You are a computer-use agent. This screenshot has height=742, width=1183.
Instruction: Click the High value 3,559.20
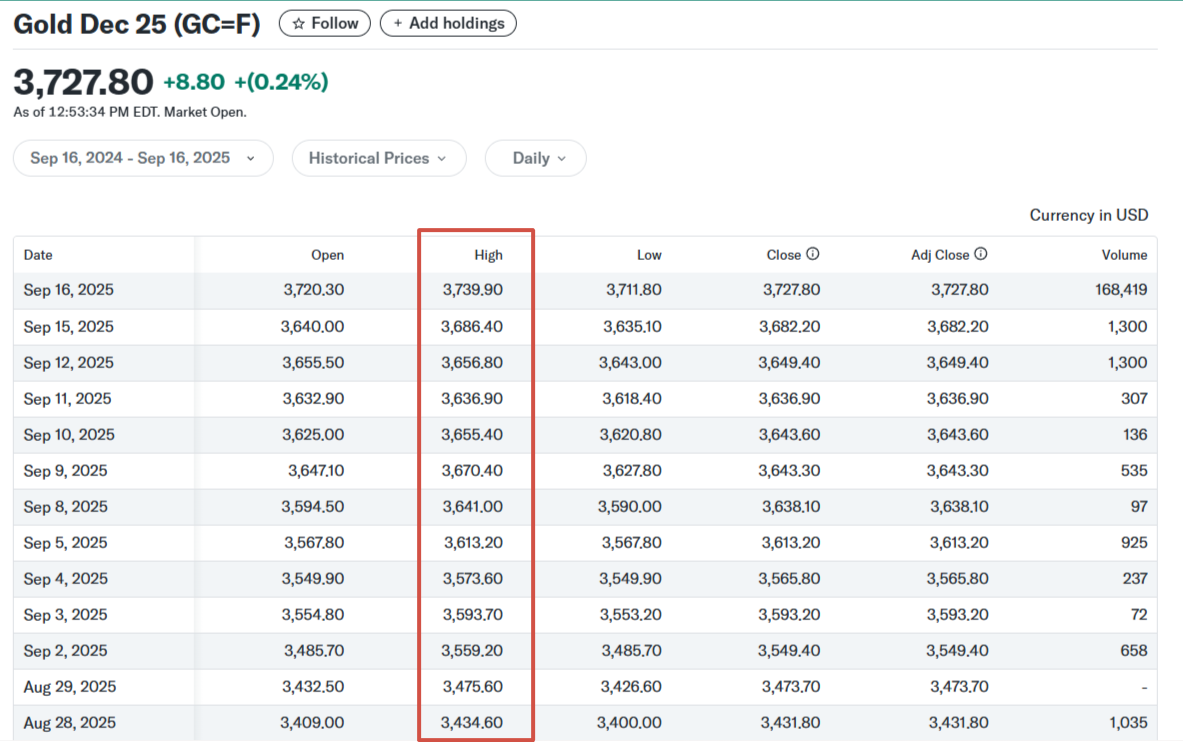point(472,651)
